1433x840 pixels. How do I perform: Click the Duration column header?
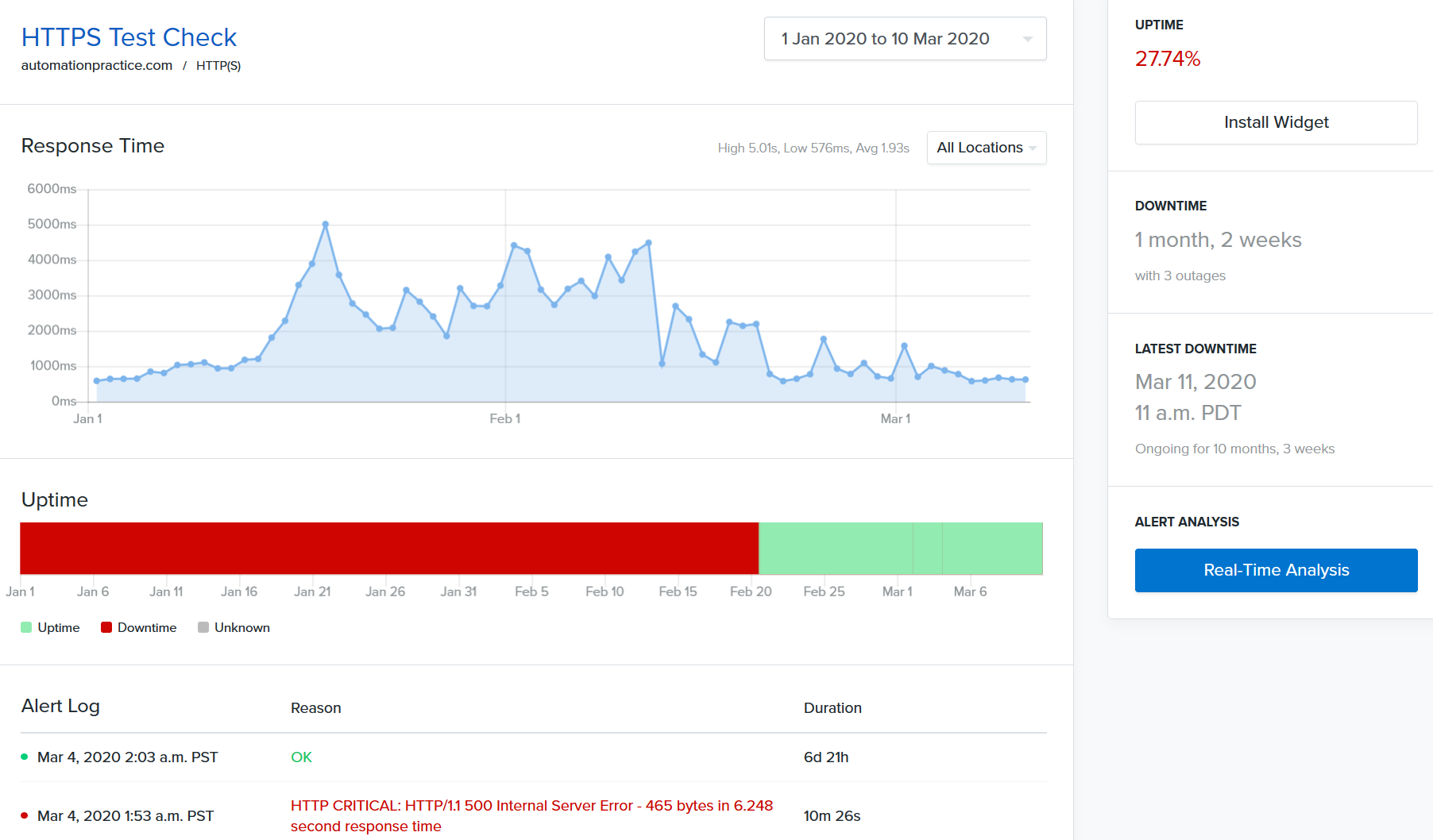tap(832, 708)
